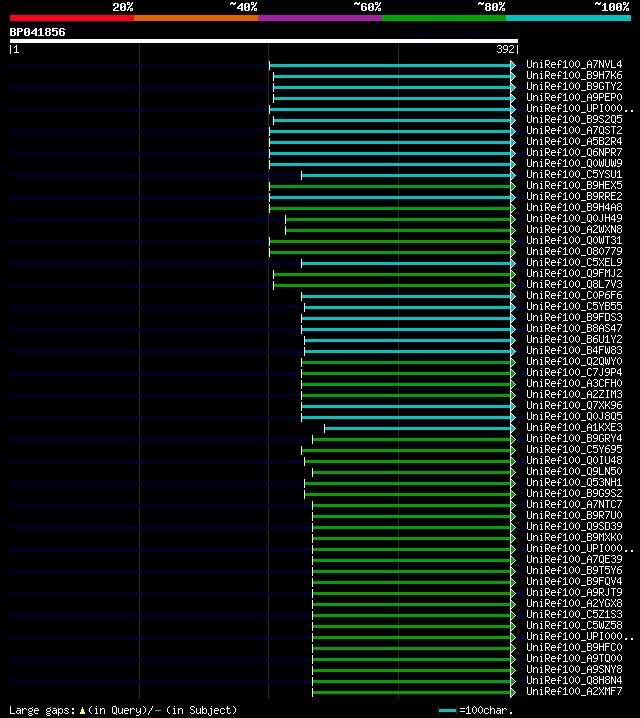Open hit UniRef100_Q0IU48

click(574, 460)
